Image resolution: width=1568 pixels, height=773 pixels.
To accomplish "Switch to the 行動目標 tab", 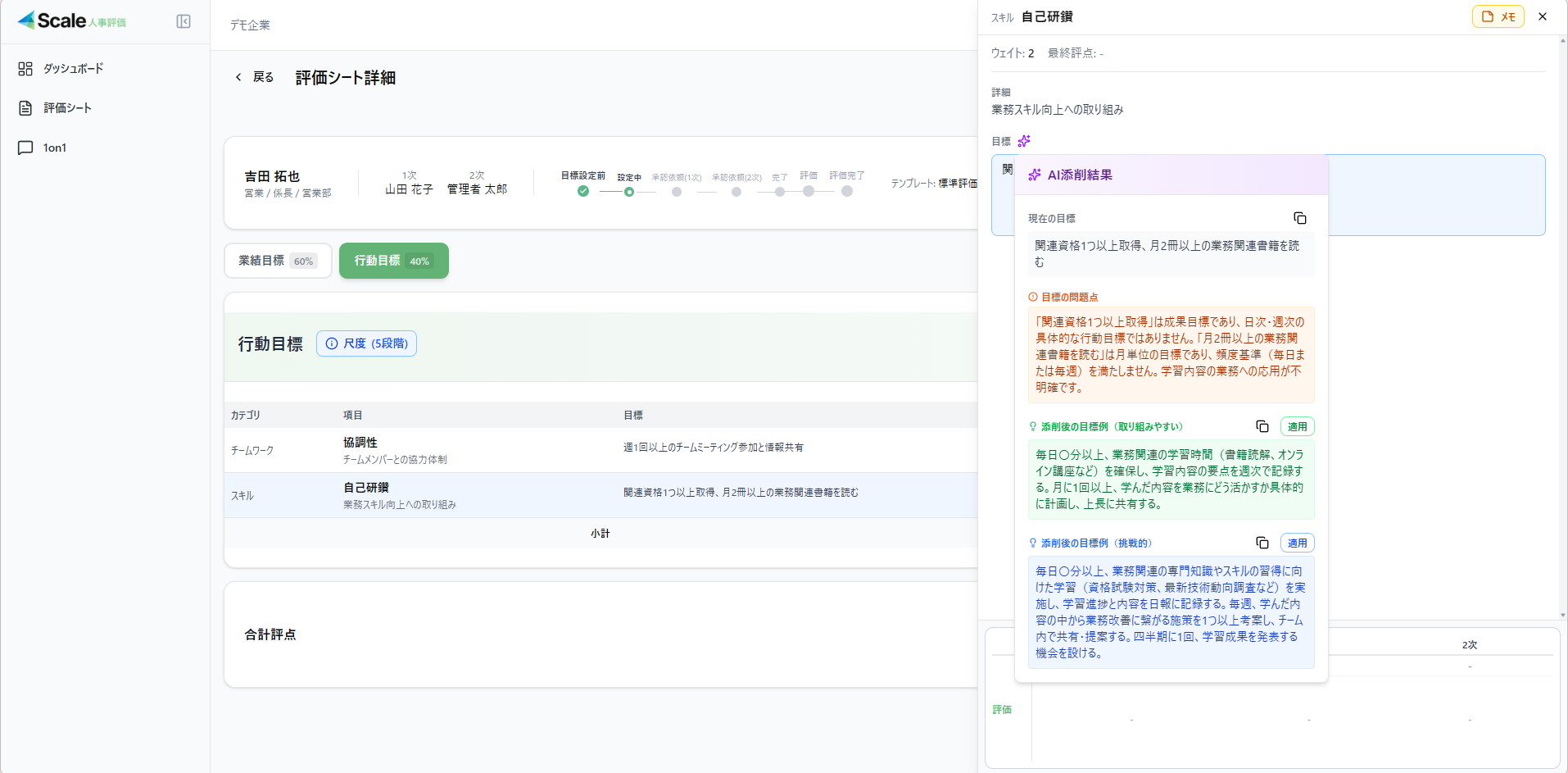I will pyautogui.click(x=393, y=260).
